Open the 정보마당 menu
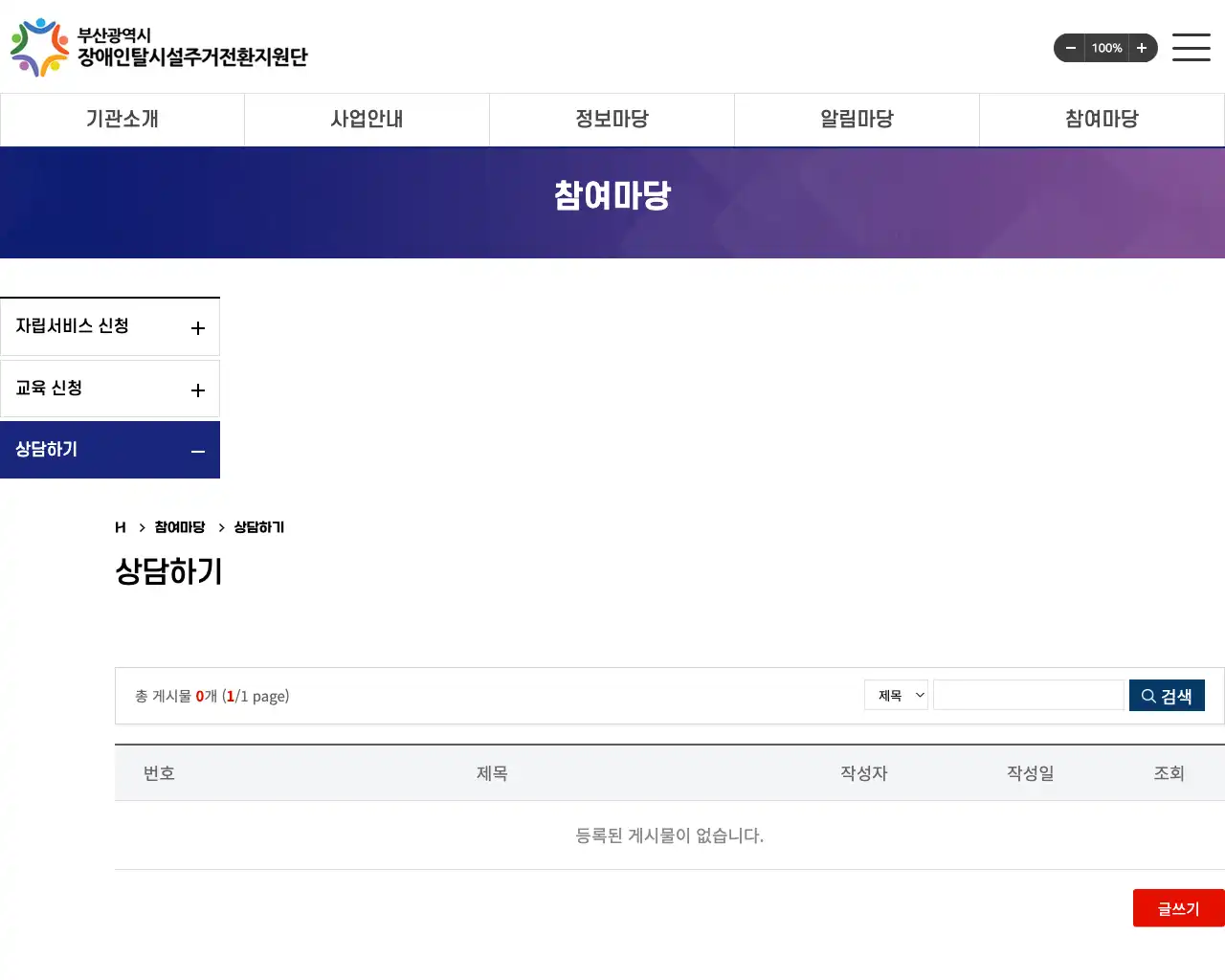 pyautogui.click(x=612, y=120)
